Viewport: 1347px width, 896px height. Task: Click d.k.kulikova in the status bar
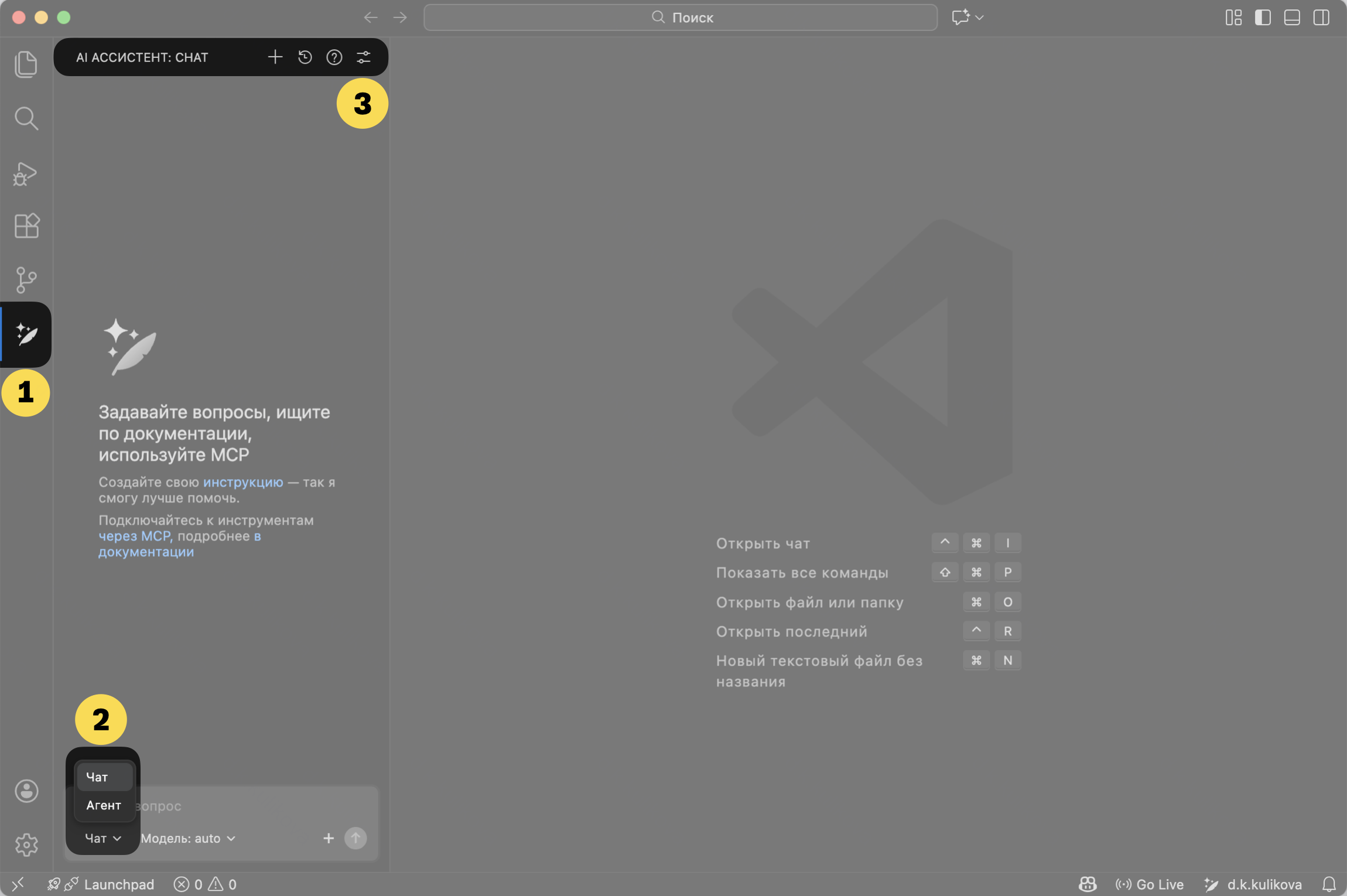pyautogui.click(x=1253, y=884)
